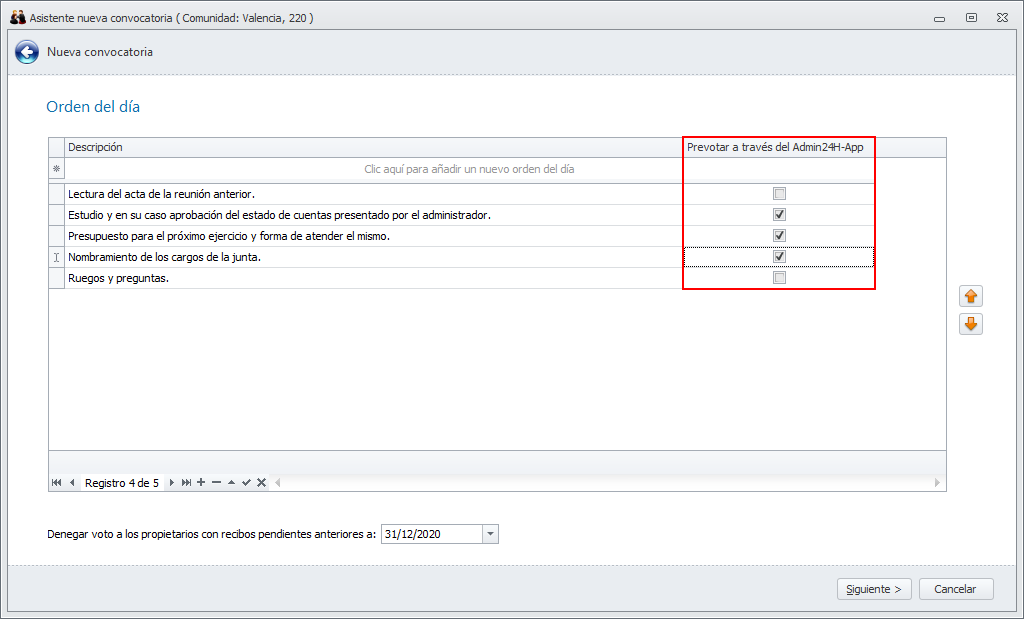Click the horizontal scrollbar left arrow
Screen dimensions: 1024x619
(278, 483)
